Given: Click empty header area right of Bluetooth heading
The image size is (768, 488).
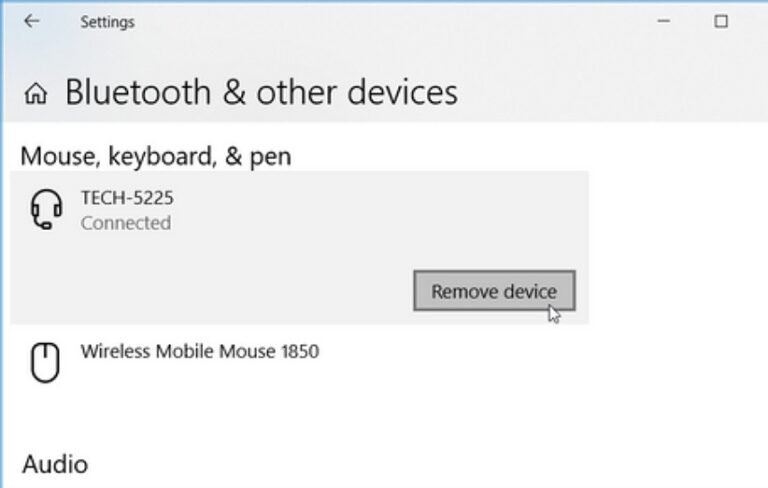Looking at the screenshot, I should click(610, 93).
